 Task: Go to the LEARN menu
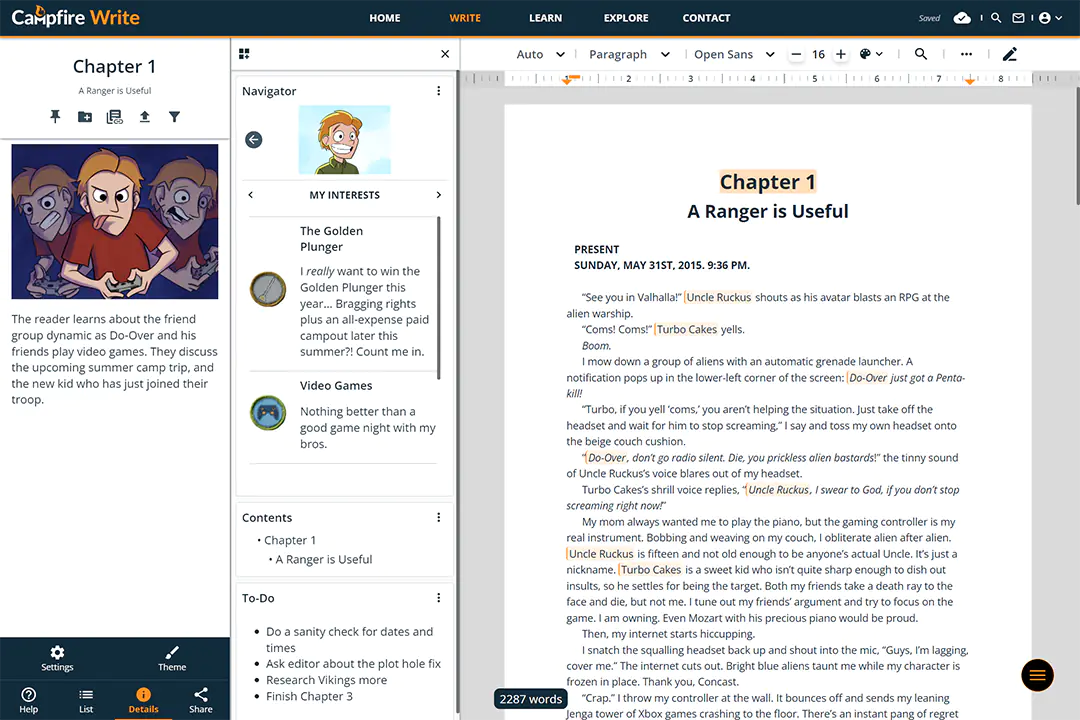[x=545, y=18]
